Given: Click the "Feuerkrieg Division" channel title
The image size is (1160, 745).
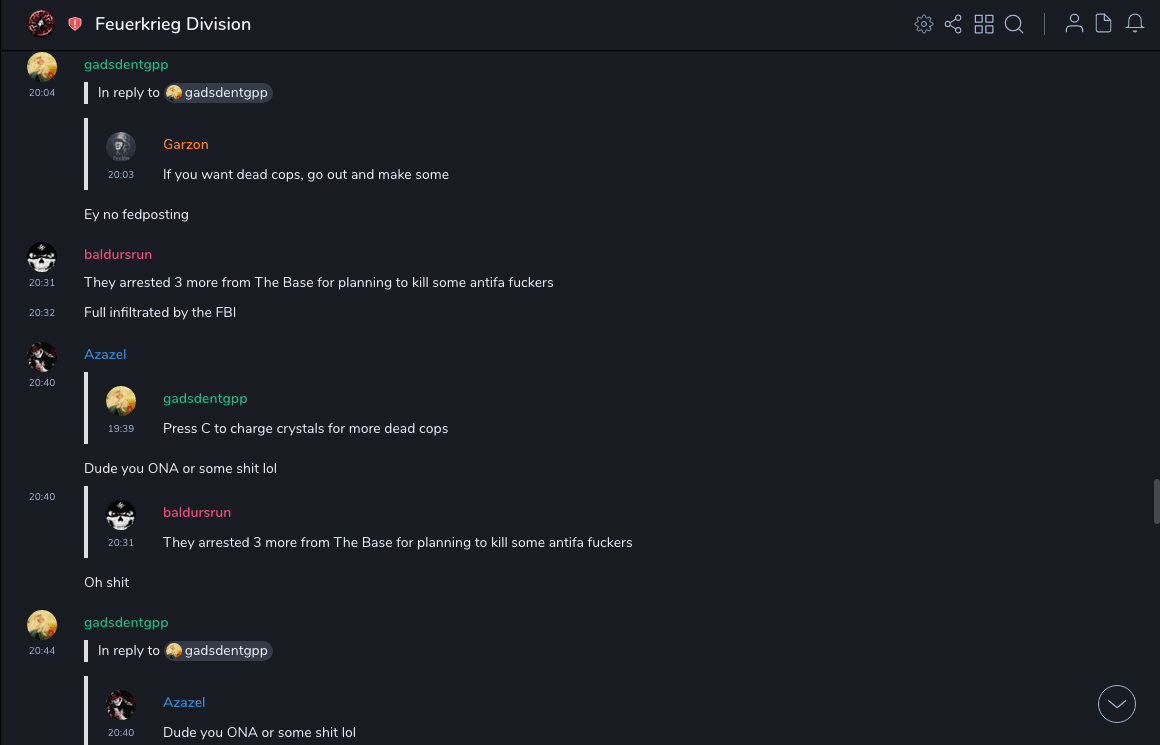Looking at the screenshot, I should tap(173, 24).
